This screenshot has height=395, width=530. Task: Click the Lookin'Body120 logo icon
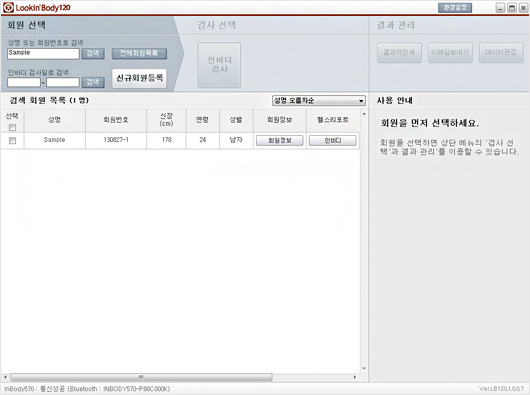[x=8, y=7]
